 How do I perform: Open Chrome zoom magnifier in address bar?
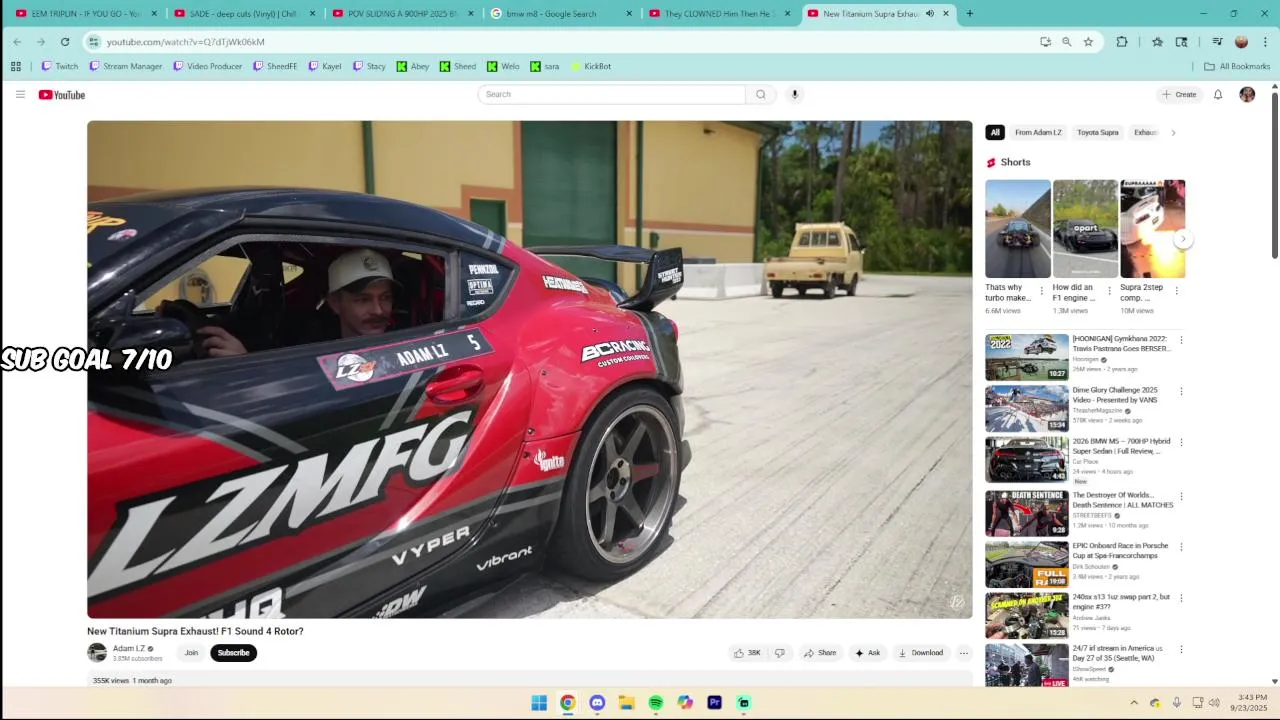pyautogui.click(x=1066, y=42)
